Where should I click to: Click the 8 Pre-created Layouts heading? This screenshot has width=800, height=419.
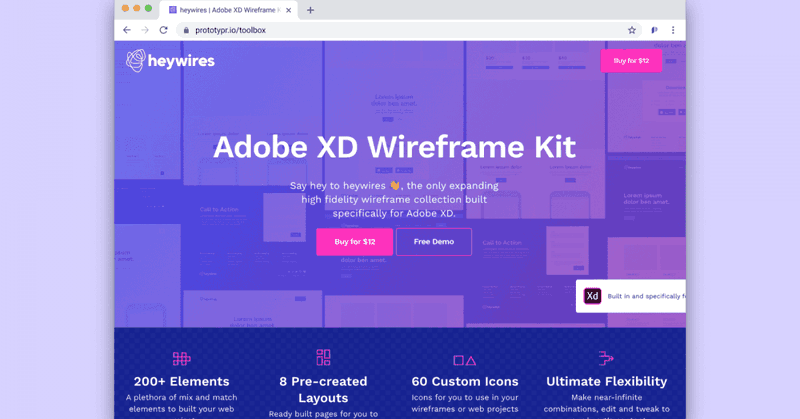[x=323, y=389]
